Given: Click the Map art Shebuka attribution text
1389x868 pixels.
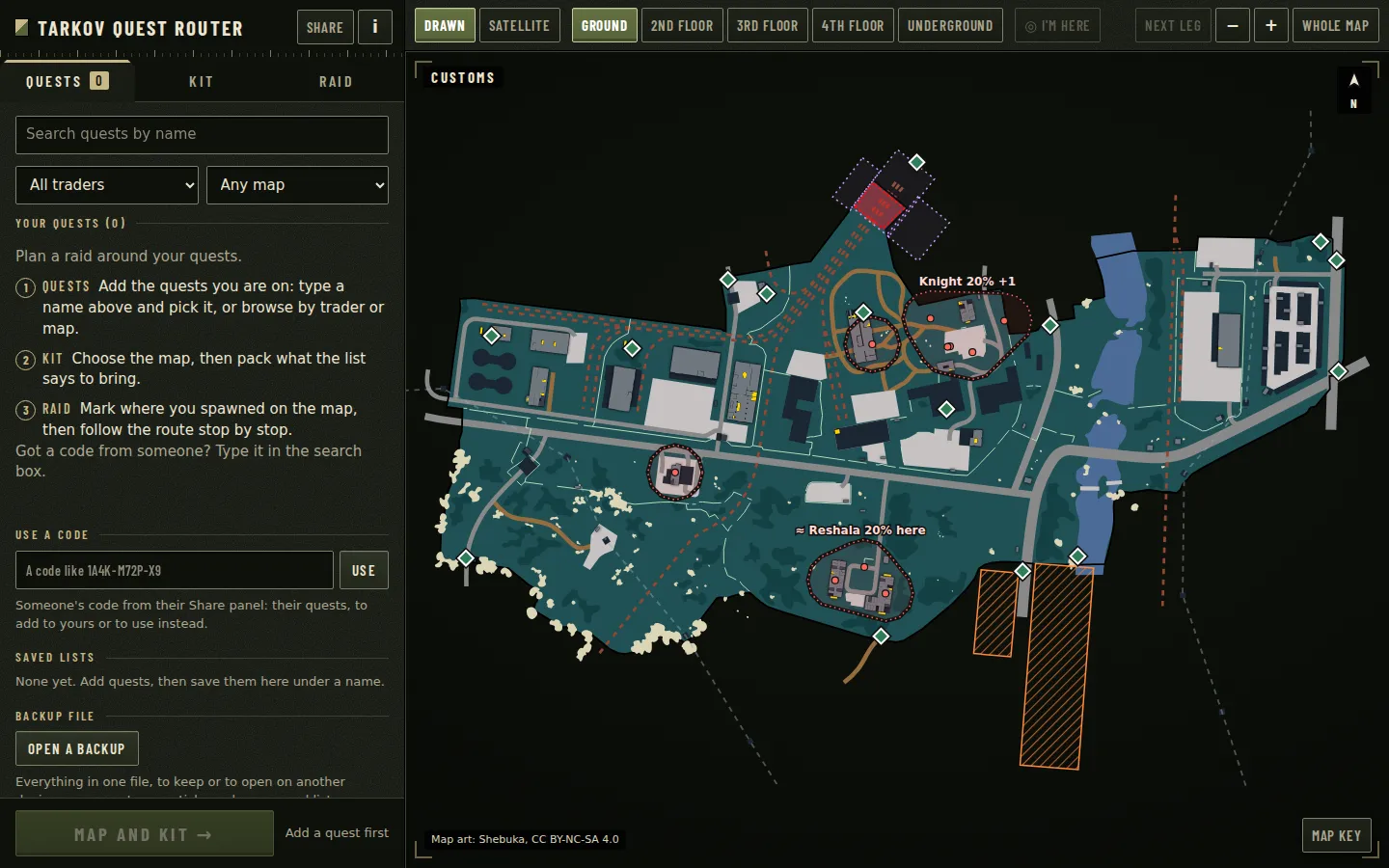Looking at the screenshot, I should 525,839.
